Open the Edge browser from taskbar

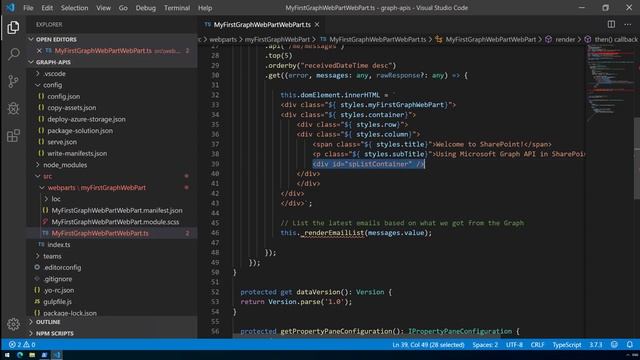click(20, 355)
